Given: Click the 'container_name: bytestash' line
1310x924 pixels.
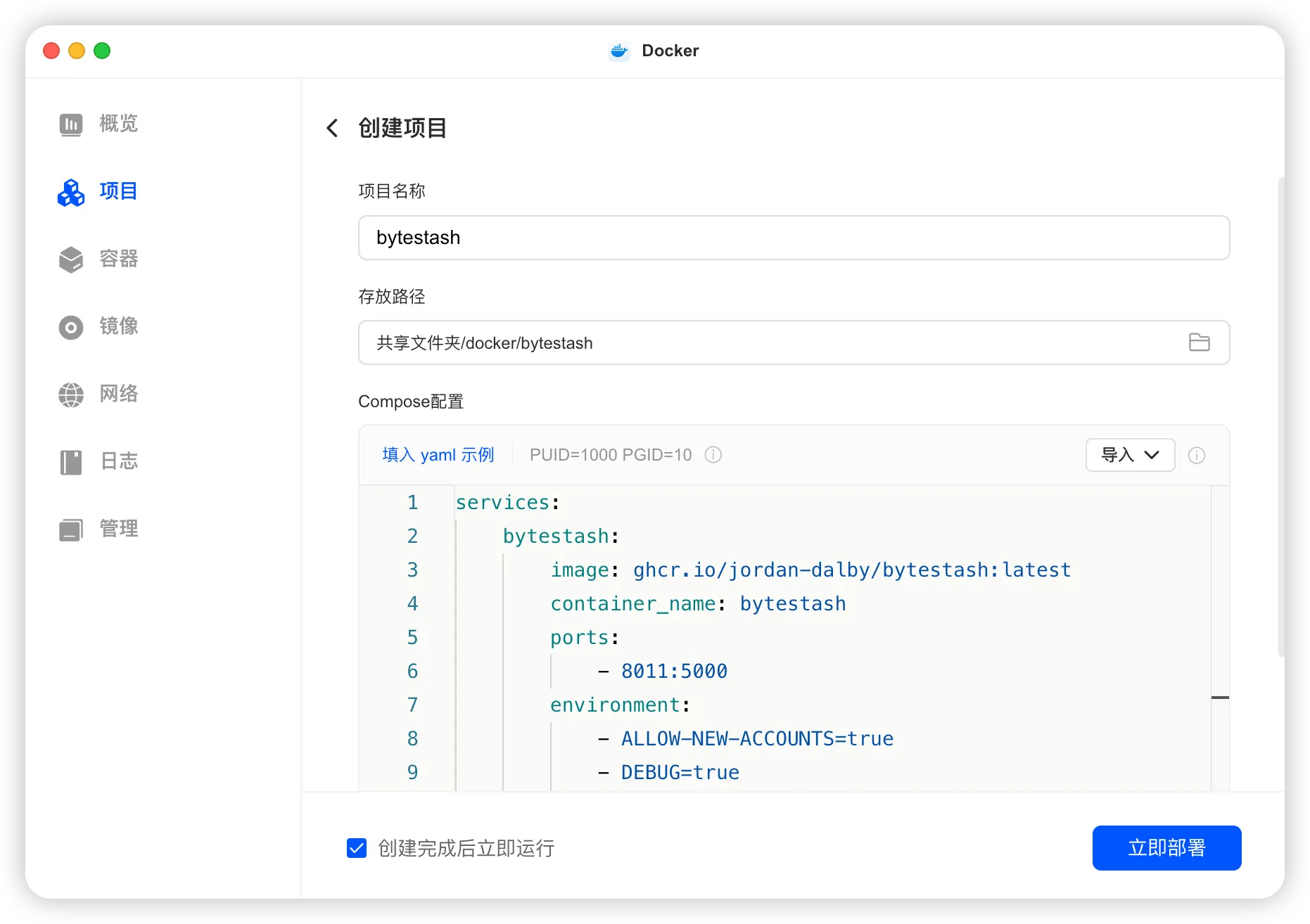Looking at the screenshot, I should [698, 604].
